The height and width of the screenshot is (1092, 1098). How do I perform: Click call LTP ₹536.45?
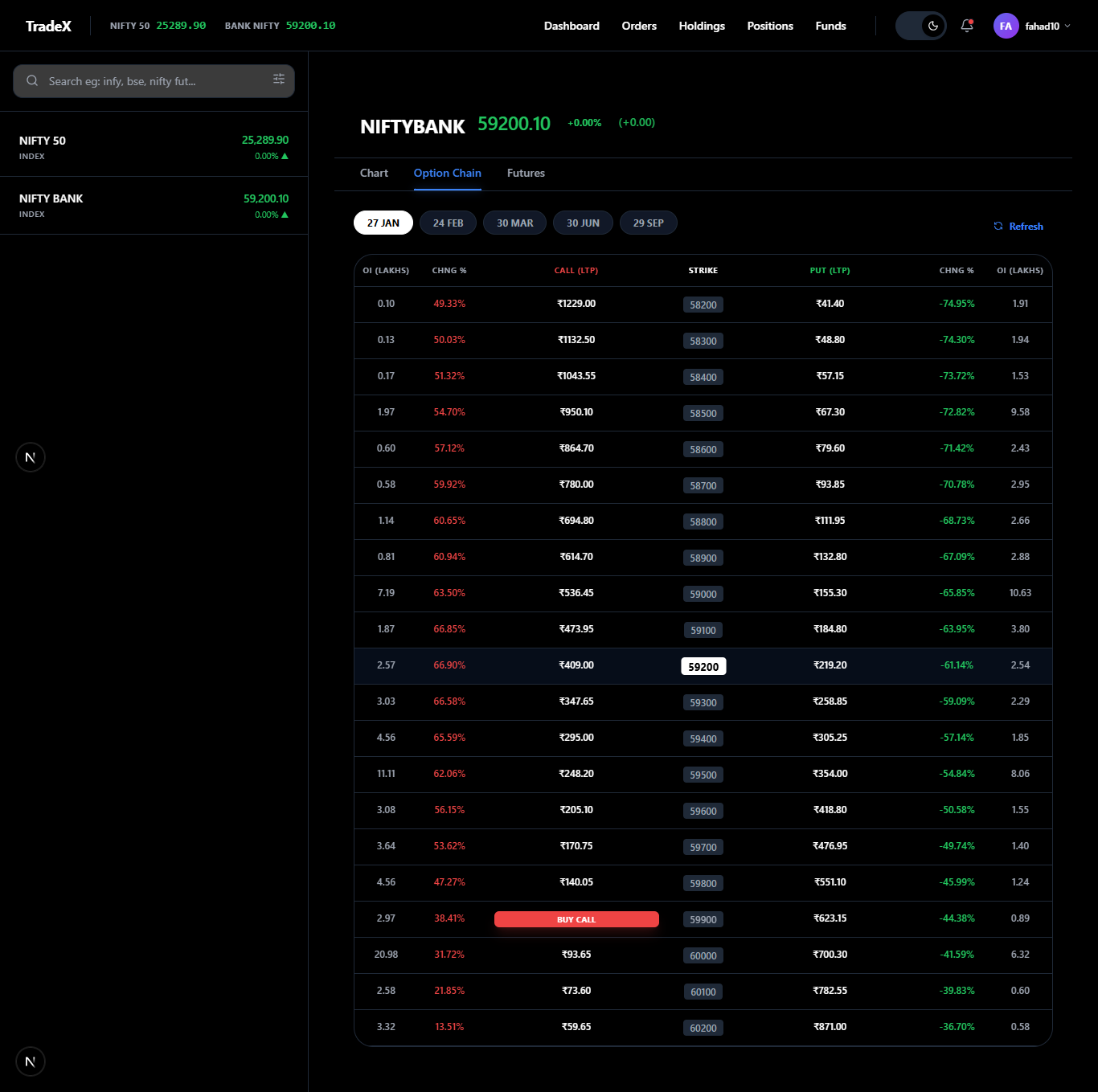click(576, 593)
